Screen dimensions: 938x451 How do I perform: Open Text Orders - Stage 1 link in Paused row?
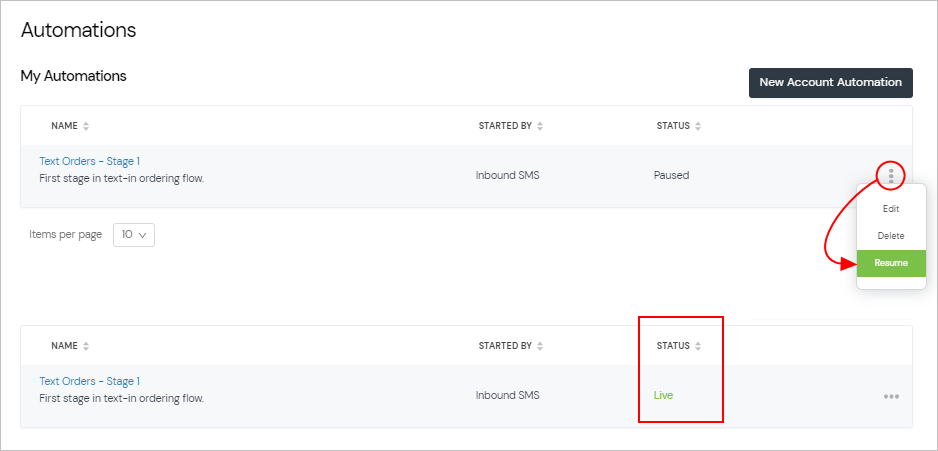89,161
